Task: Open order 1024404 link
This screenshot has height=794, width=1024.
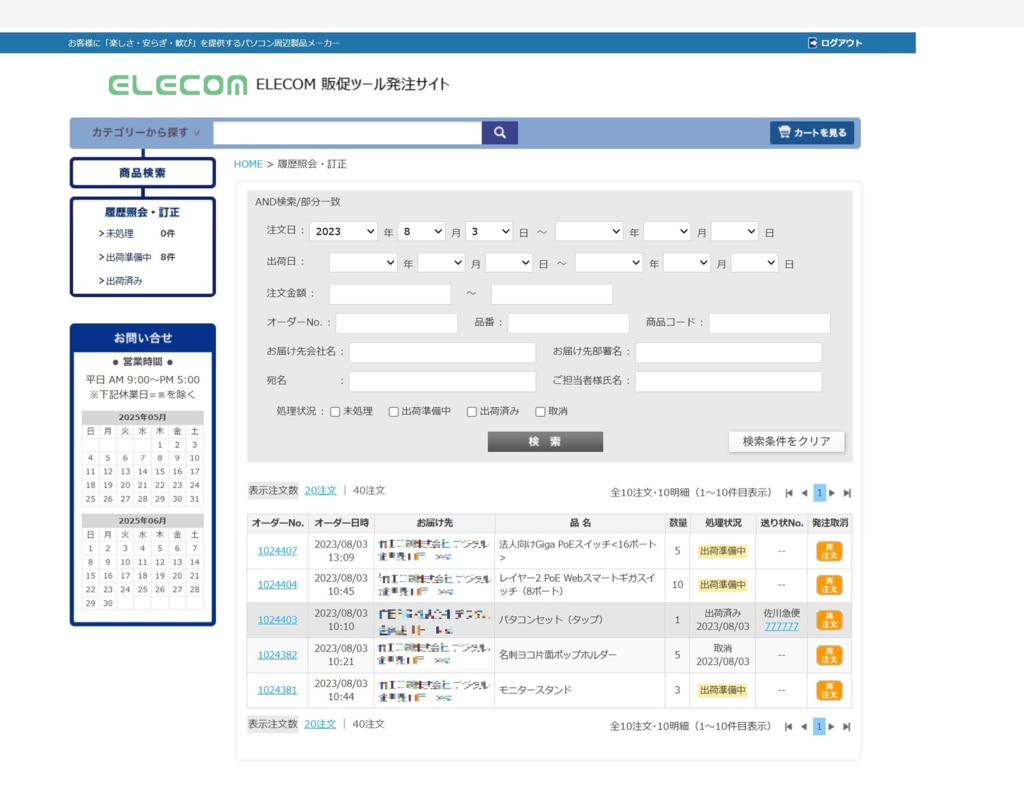Action: coord(278,585)
